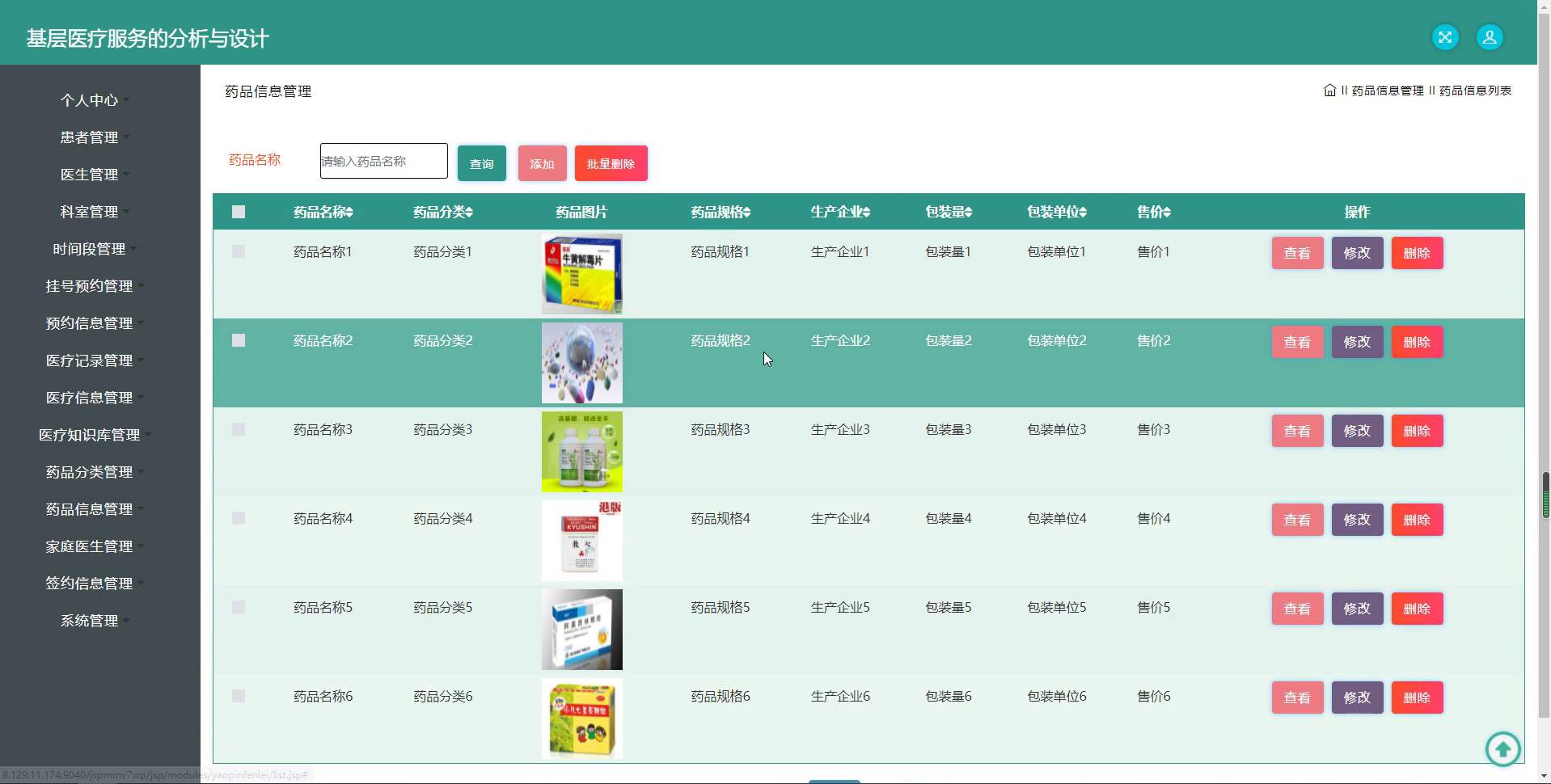Open the 药品名称6 yellow box thumbnail
This screenshot has width=1551, height=784.
coord(582,719)
